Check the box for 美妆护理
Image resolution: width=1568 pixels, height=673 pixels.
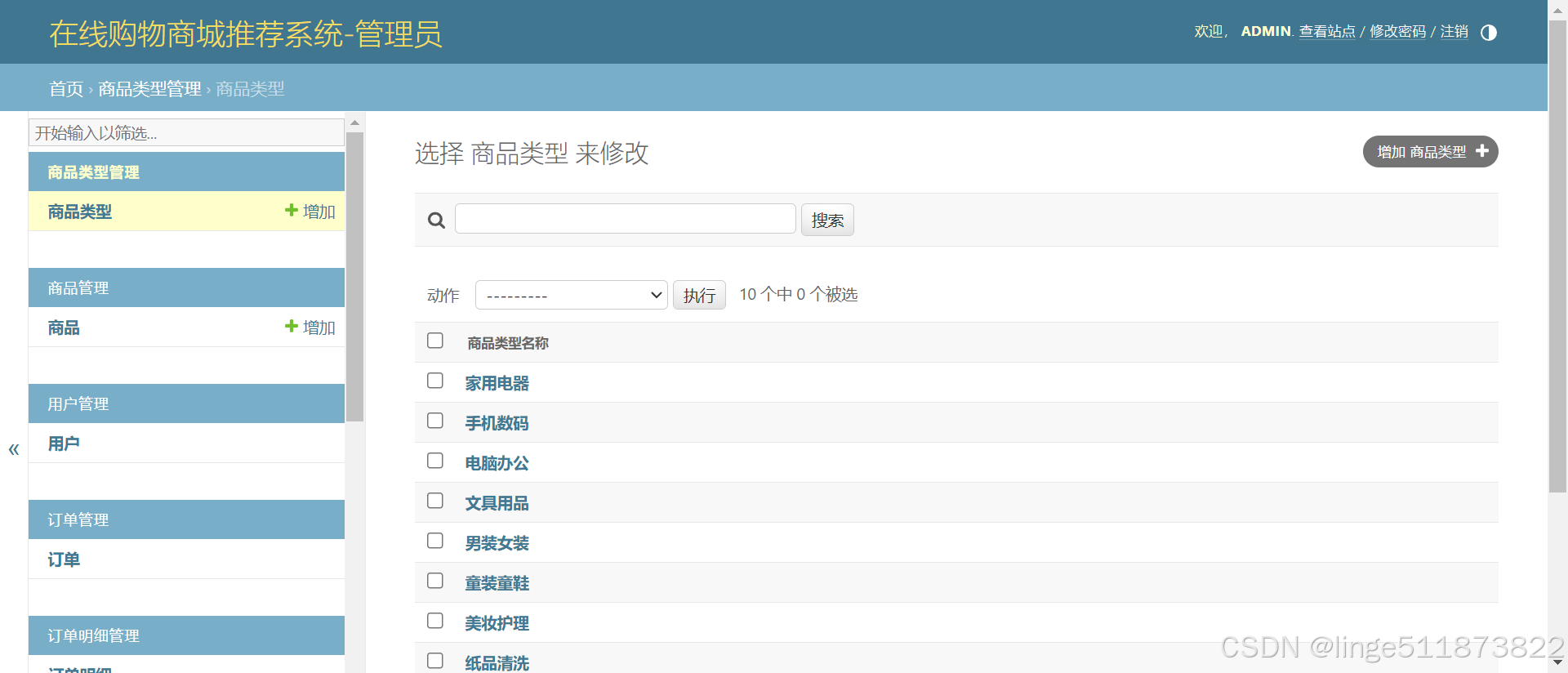(x=435, y=621)
